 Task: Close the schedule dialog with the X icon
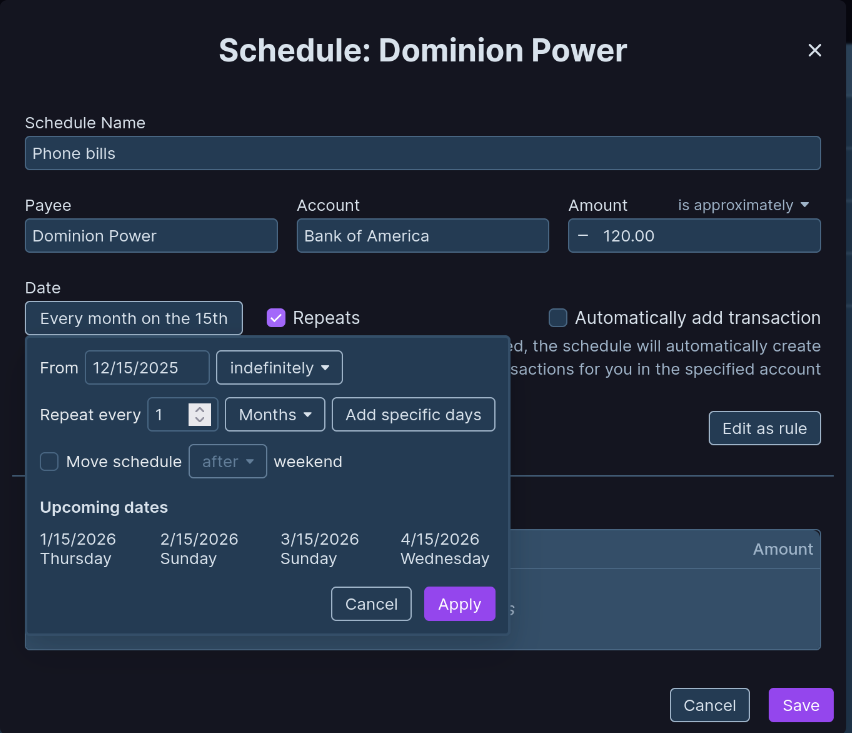point(815,50)
